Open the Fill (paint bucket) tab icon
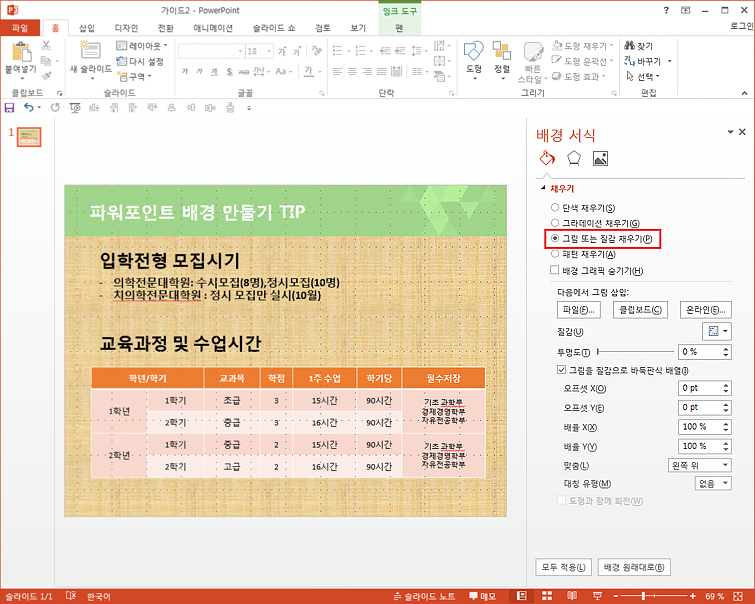Image resolution: width=755 pixels, height=604 pixels. point(547,158)
